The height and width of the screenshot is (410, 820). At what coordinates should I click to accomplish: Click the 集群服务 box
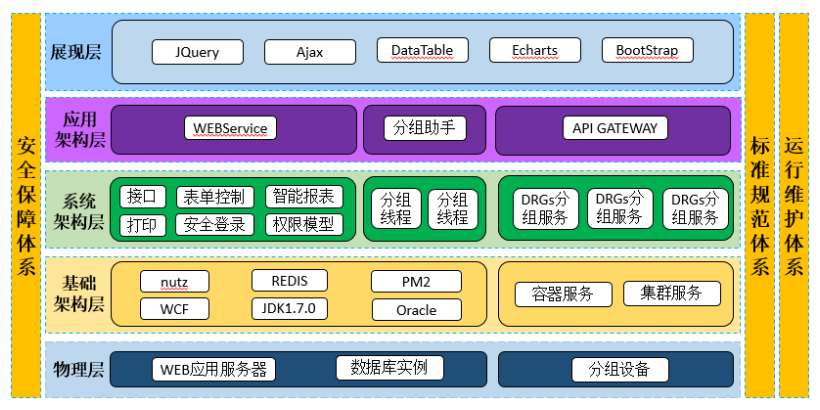(x=671, y=293)
